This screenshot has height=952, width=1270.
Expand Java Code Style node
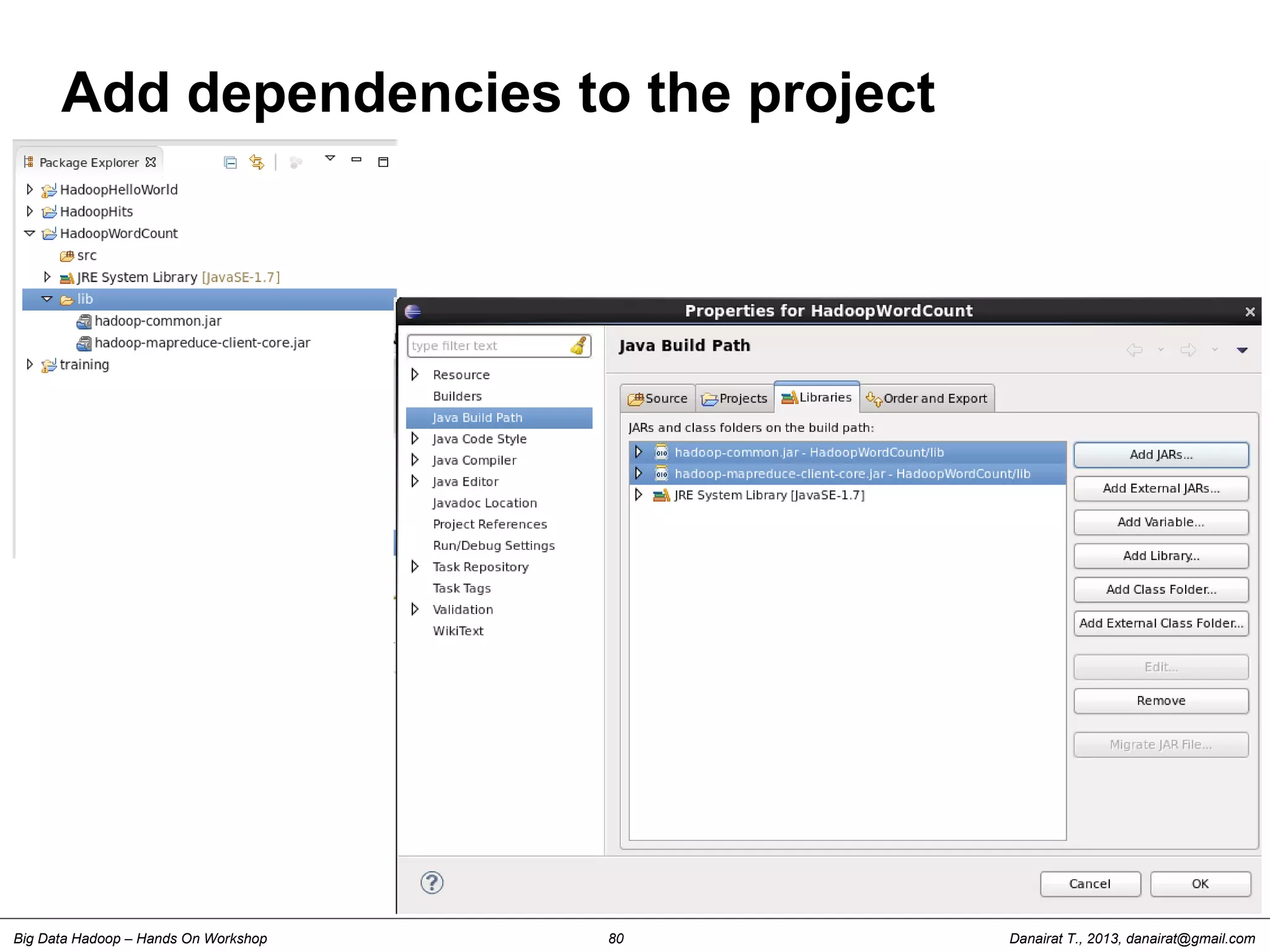(x=415, y=438)
